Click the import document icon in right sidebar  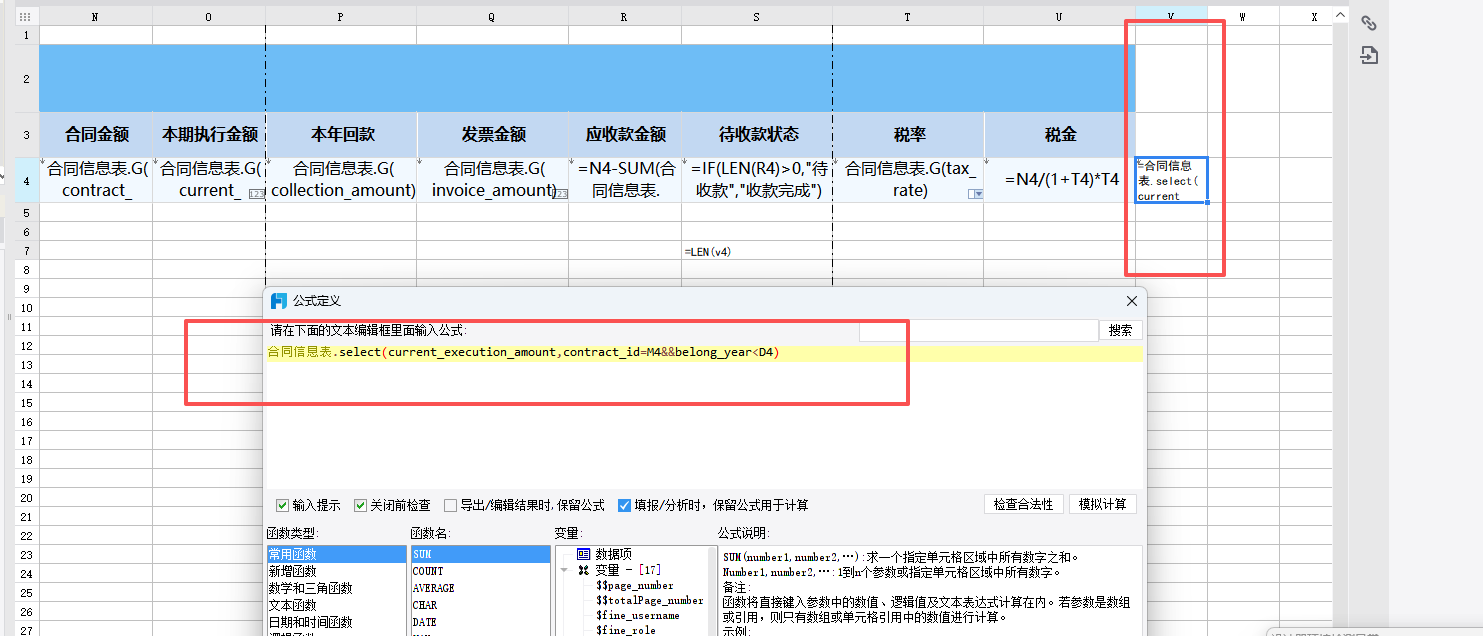(1369, 55)
